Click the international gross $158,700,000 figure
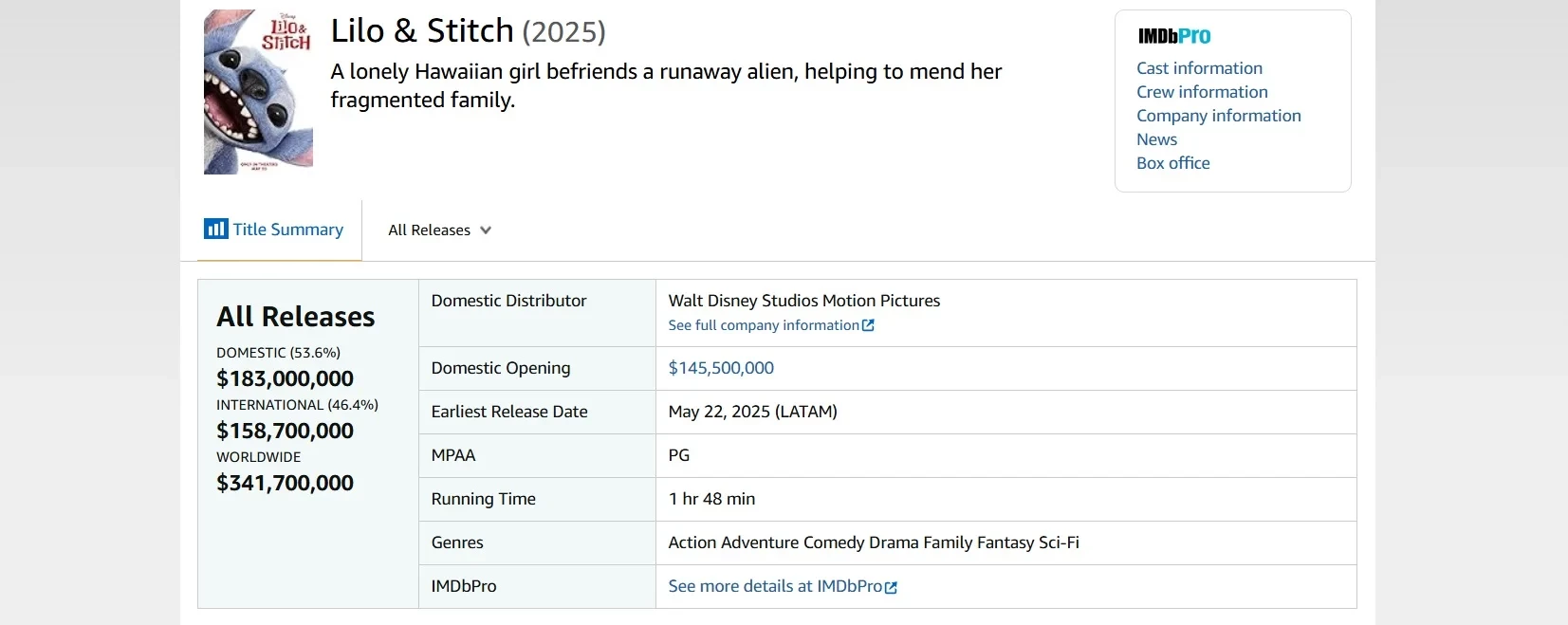Image resolution: width=1568 pixels, height=625 pixels. tap(285, 431)
